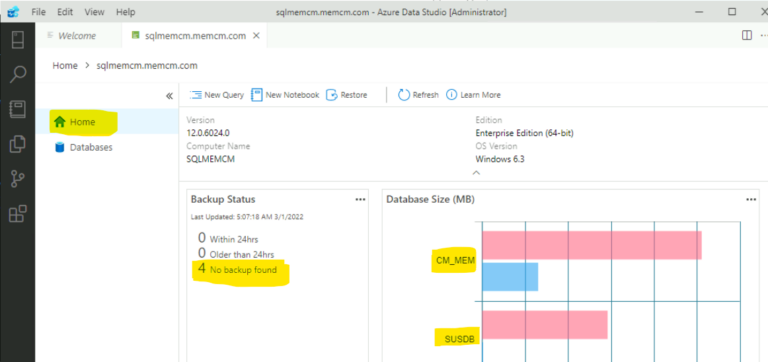Click the Restore toolbar button
Viewport: 768px width, 362px height.
[x=347, y=95]
